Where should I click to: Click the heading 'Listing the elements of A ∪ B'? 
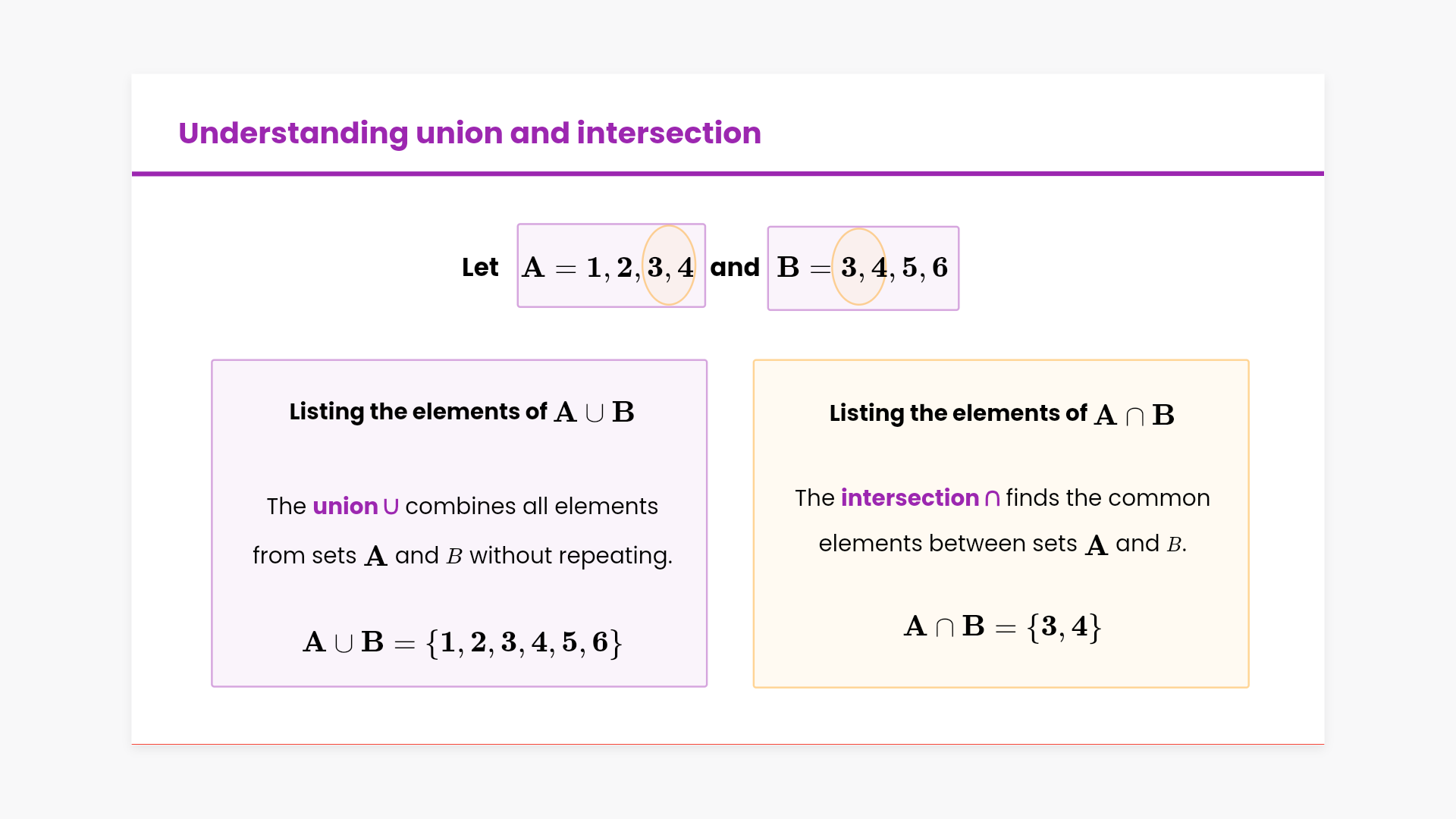pyautogui.click(x=461, y=412)
